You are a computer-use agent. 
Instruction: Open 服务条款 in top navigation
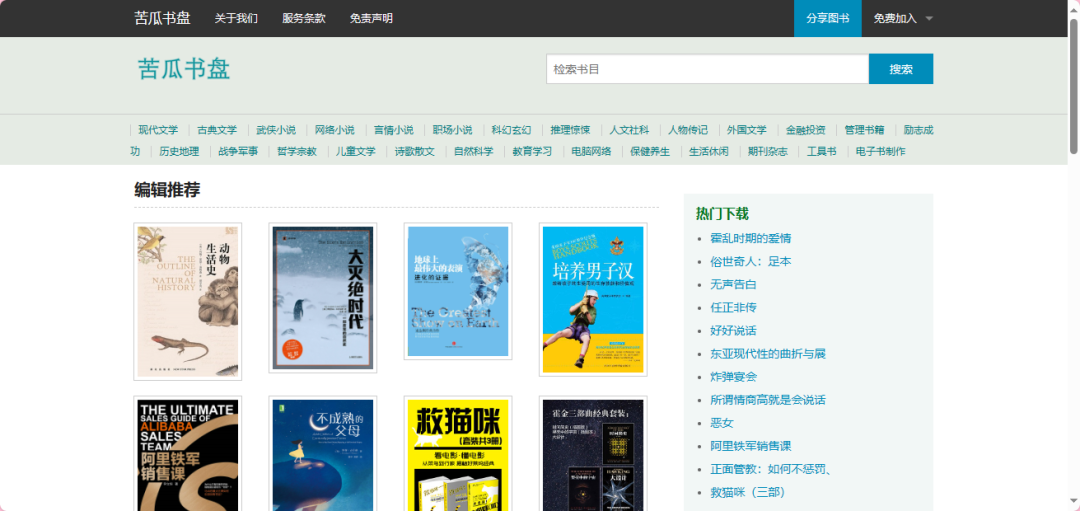click(x=303, y=19)
